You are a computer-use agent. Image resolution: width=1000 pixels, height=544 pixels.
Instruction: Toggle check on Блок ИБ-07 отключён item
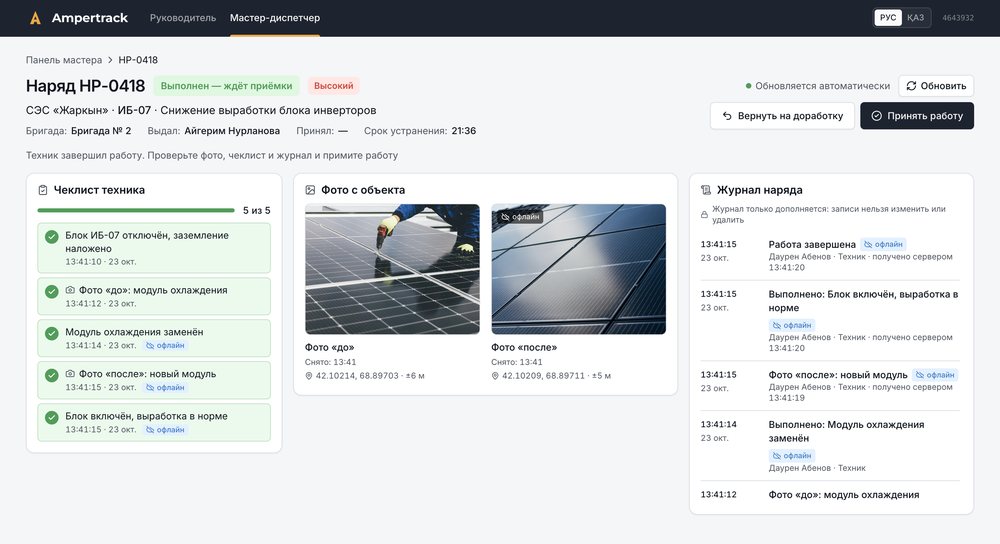(x=52, y=237)
